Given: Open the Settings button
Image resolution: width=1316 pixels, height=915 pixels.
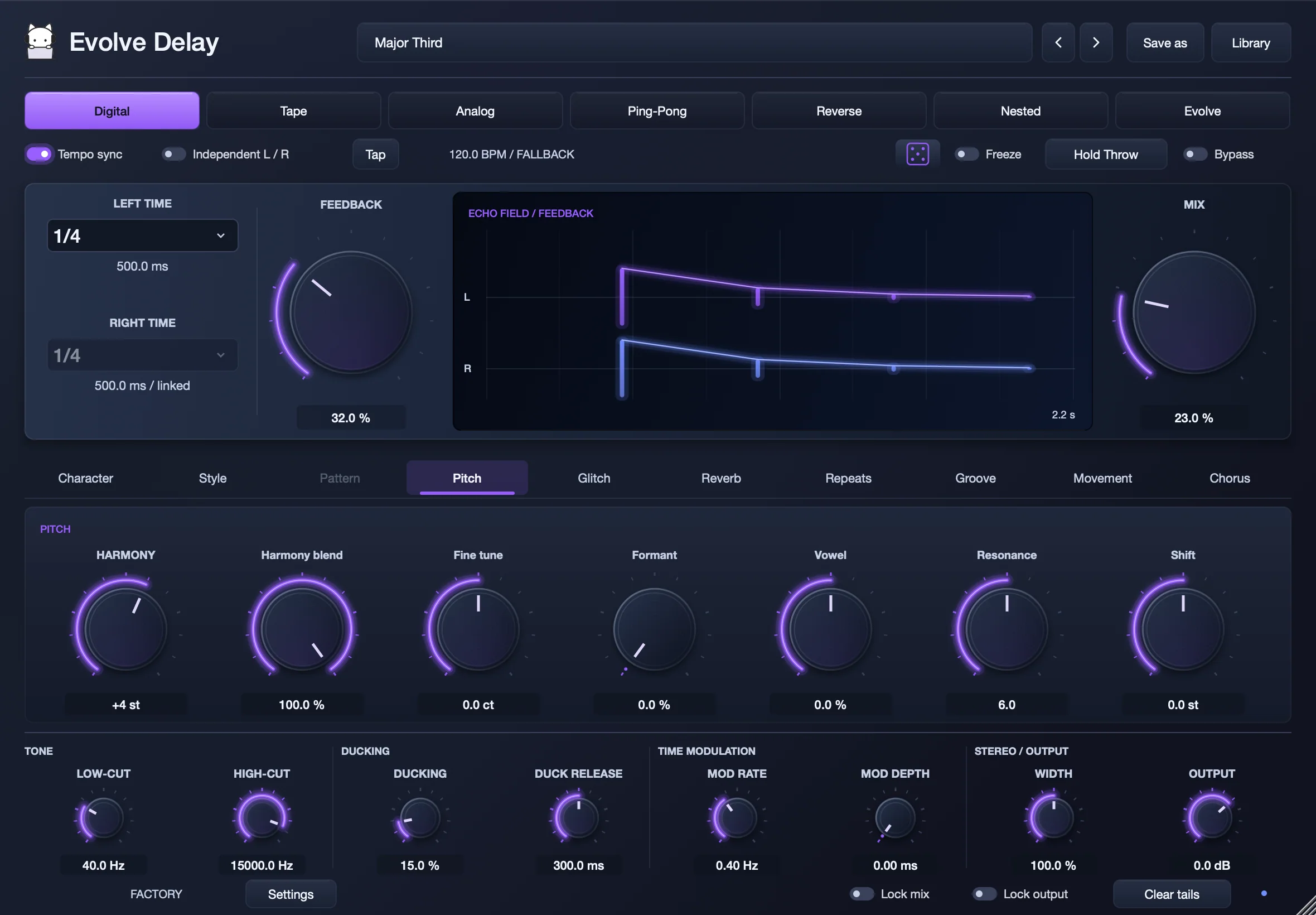Looking at the screenshot, I should [291, 894].
